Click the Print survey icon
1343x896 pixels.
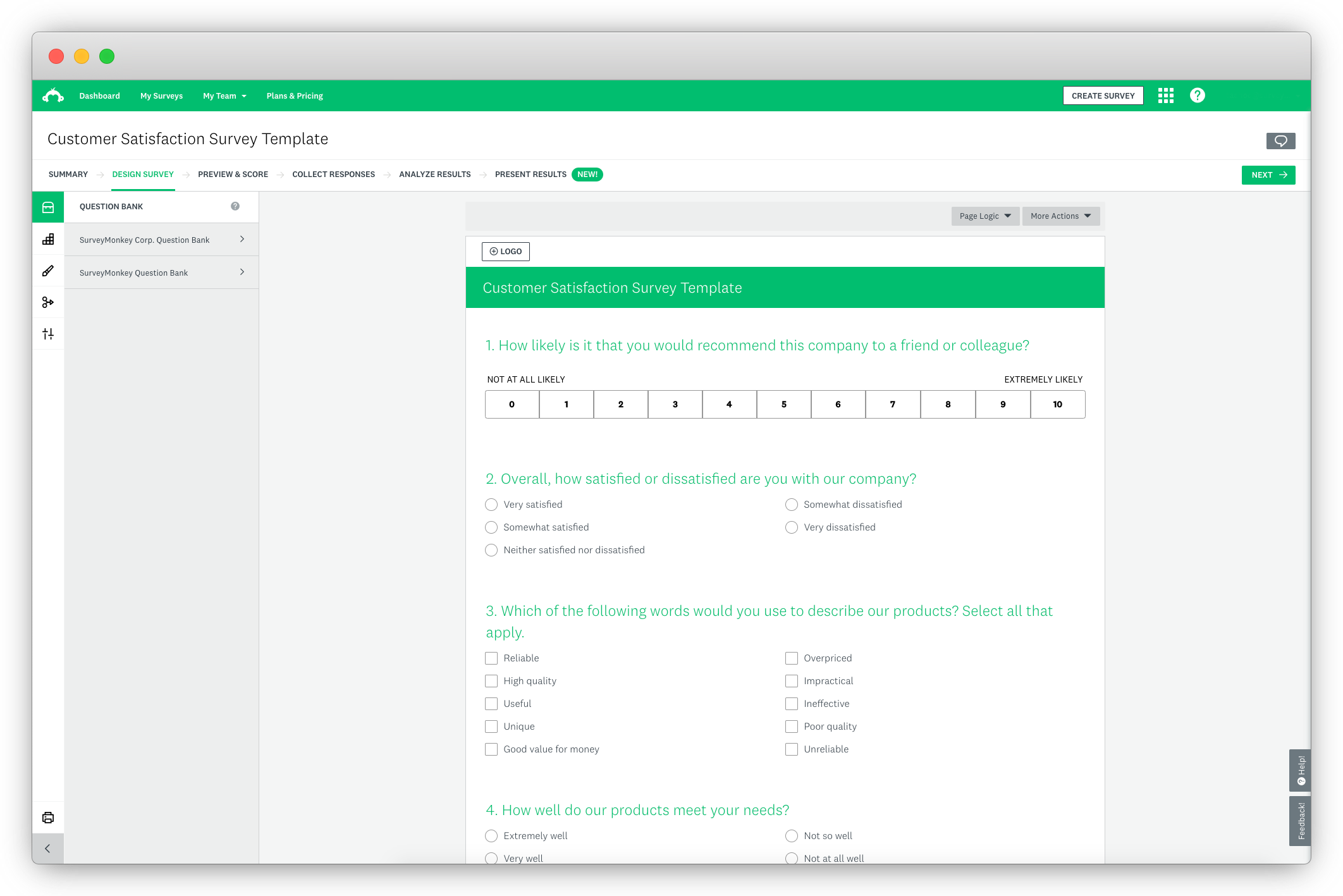[x=48, y=817]
